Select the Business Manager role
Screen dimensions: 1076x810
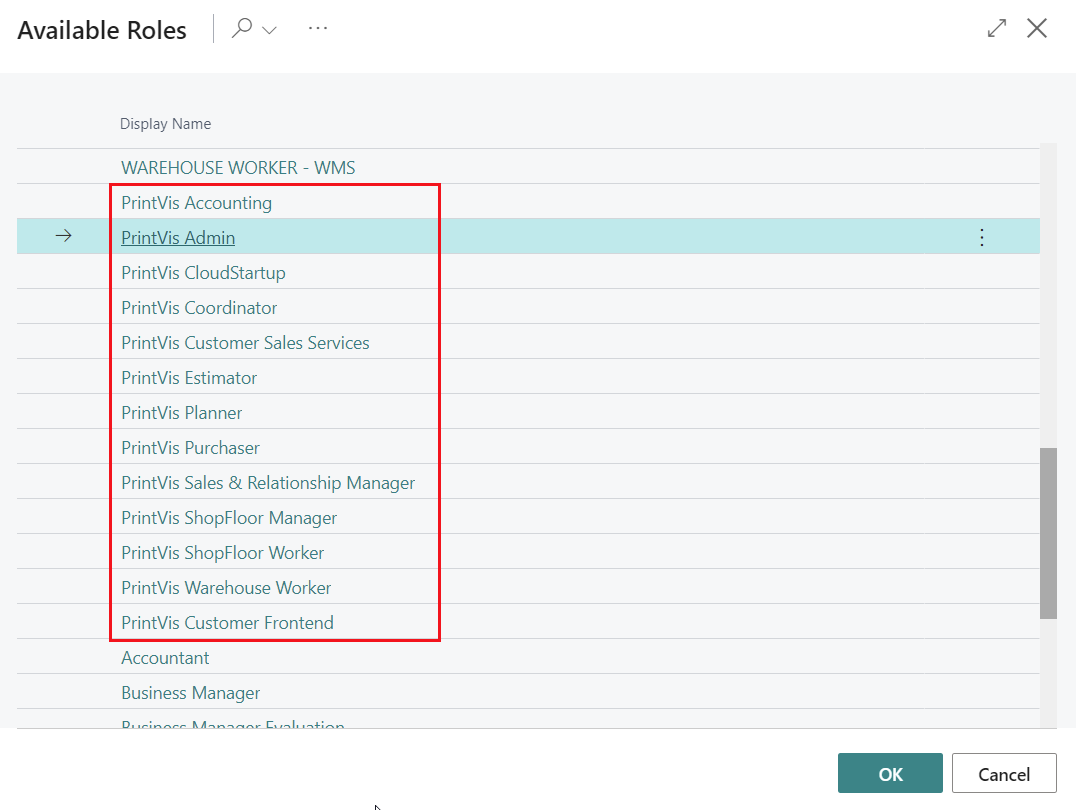190,692
